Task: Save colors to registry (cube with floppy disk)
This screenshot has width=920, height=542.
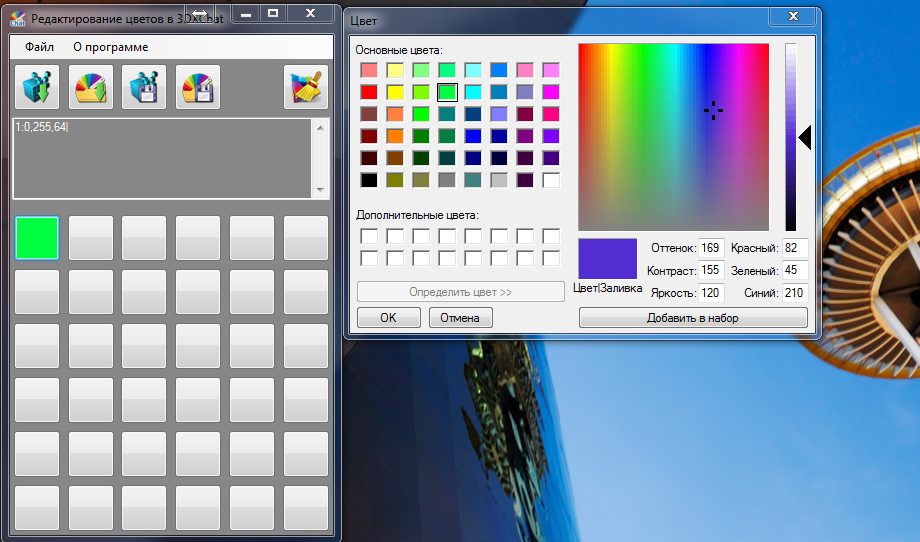Action: (x=144, y=87)
